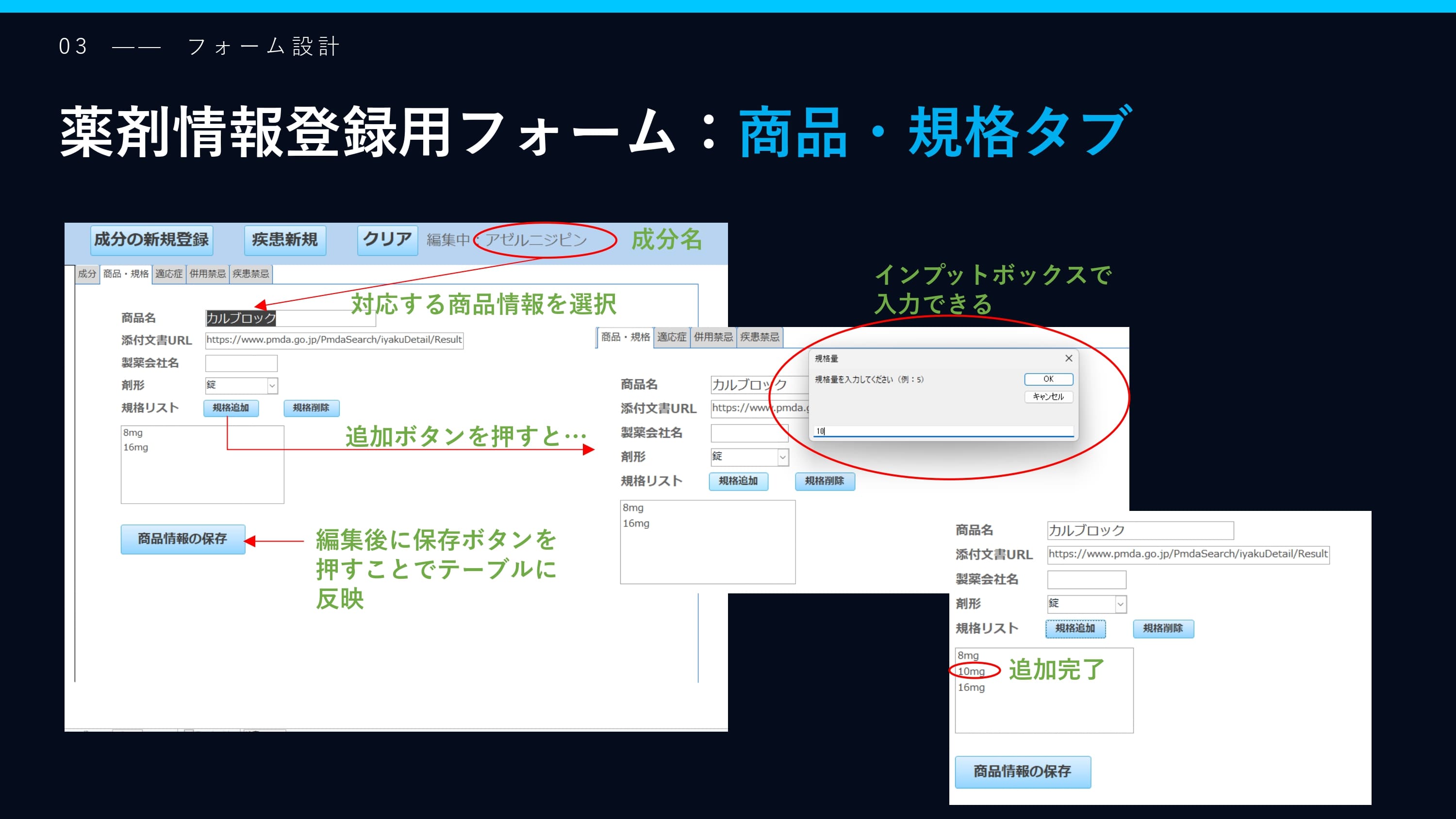Select 10mg in the bottom-right list

pyautogui.click(x=971, y=672)
